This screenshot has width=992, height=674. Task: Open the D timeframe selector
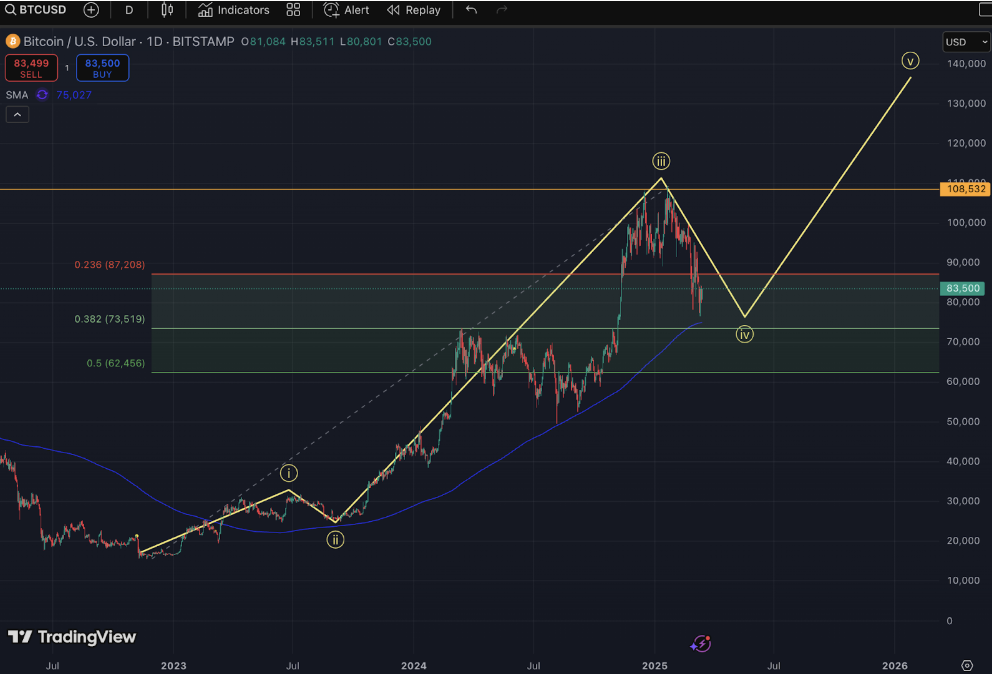click(129, 10)
